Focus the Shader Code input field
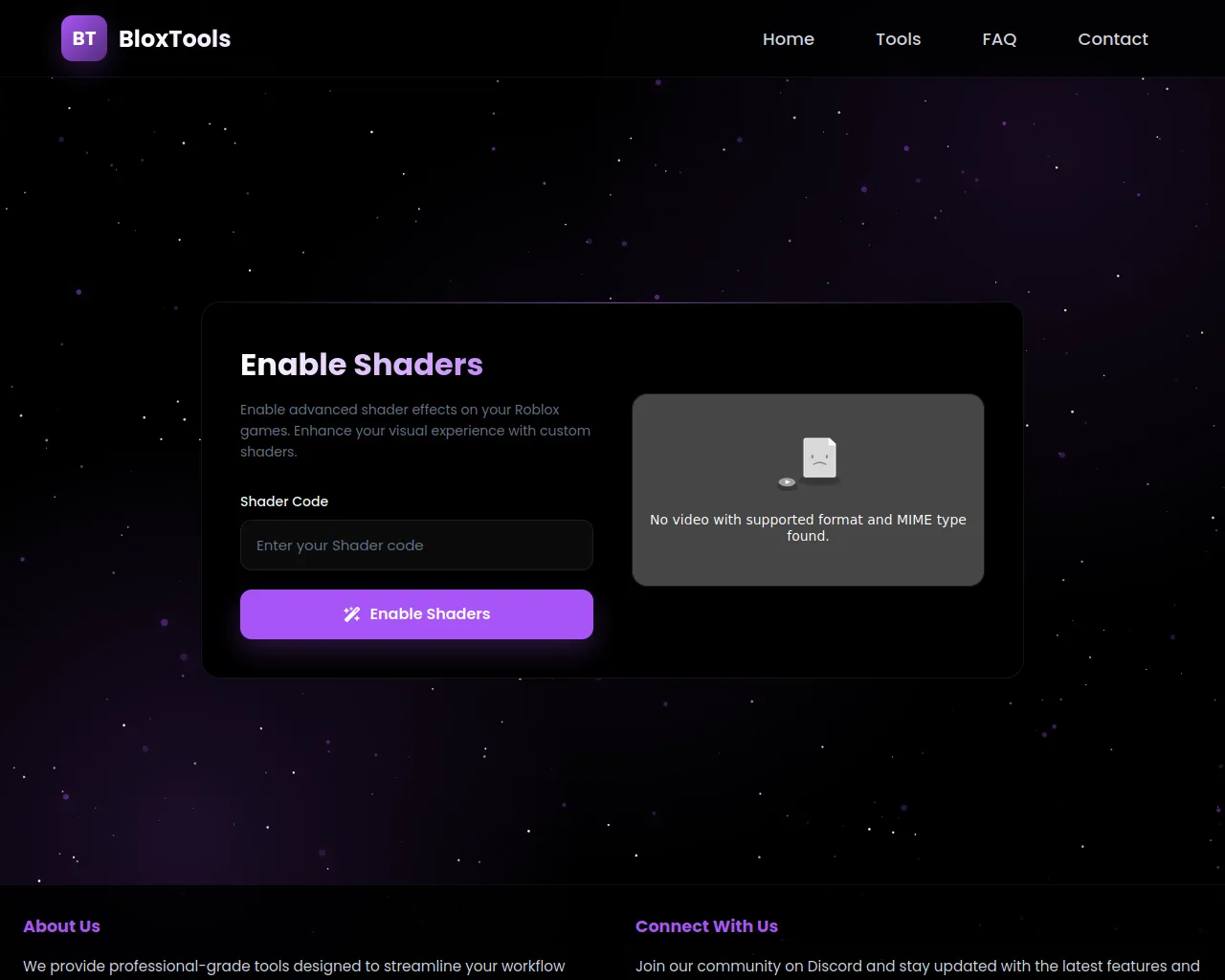 coord(416,546)
